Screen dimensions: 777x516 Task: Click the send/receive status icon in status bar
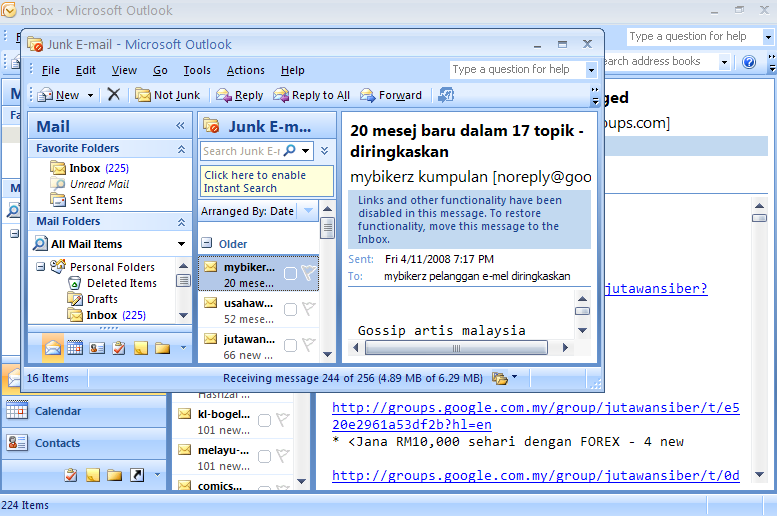(x=500, y=378)
